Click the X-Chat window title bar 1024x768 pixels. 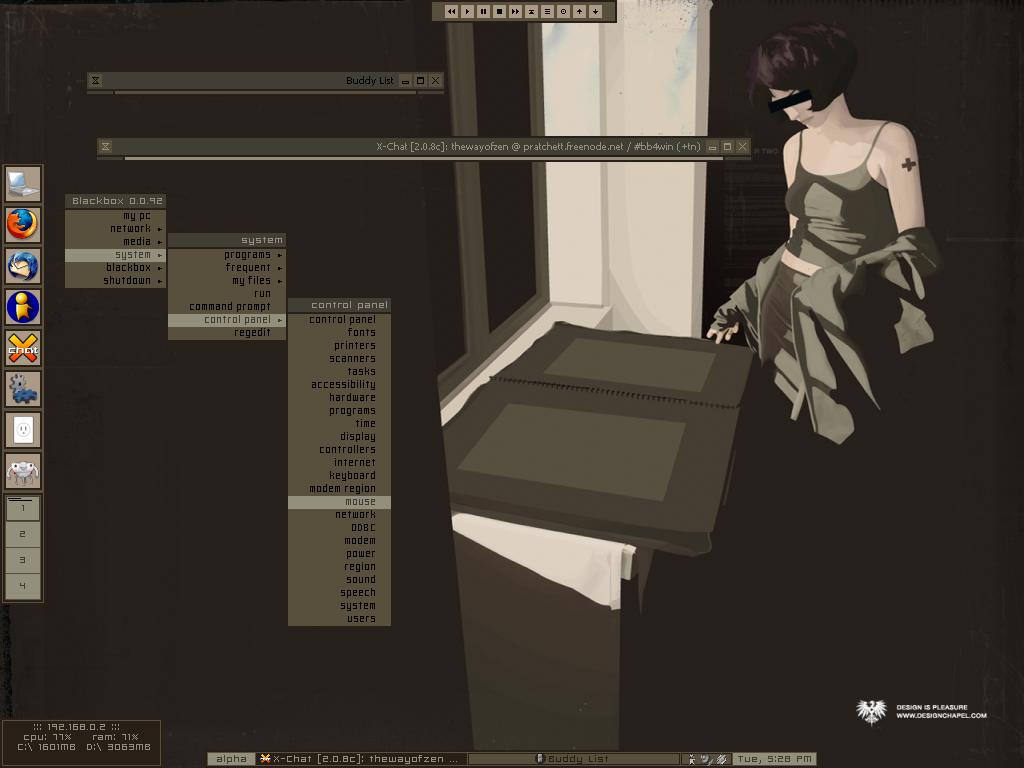pos(424,146)
